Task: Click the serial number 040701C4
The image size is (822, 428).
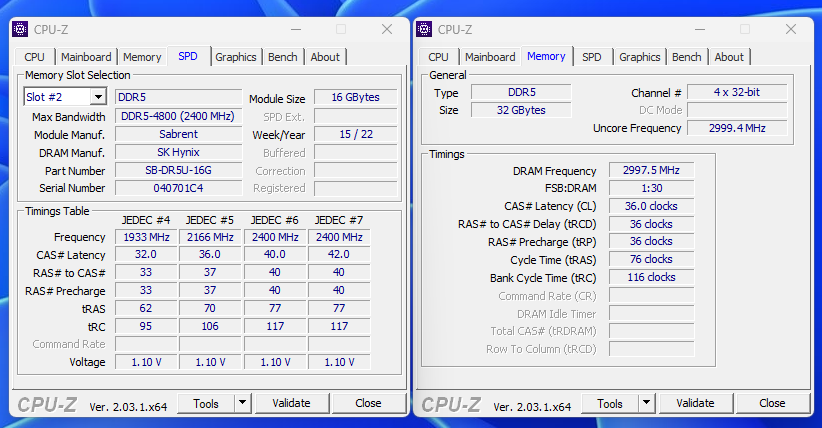Action: [x=178, y=188]
